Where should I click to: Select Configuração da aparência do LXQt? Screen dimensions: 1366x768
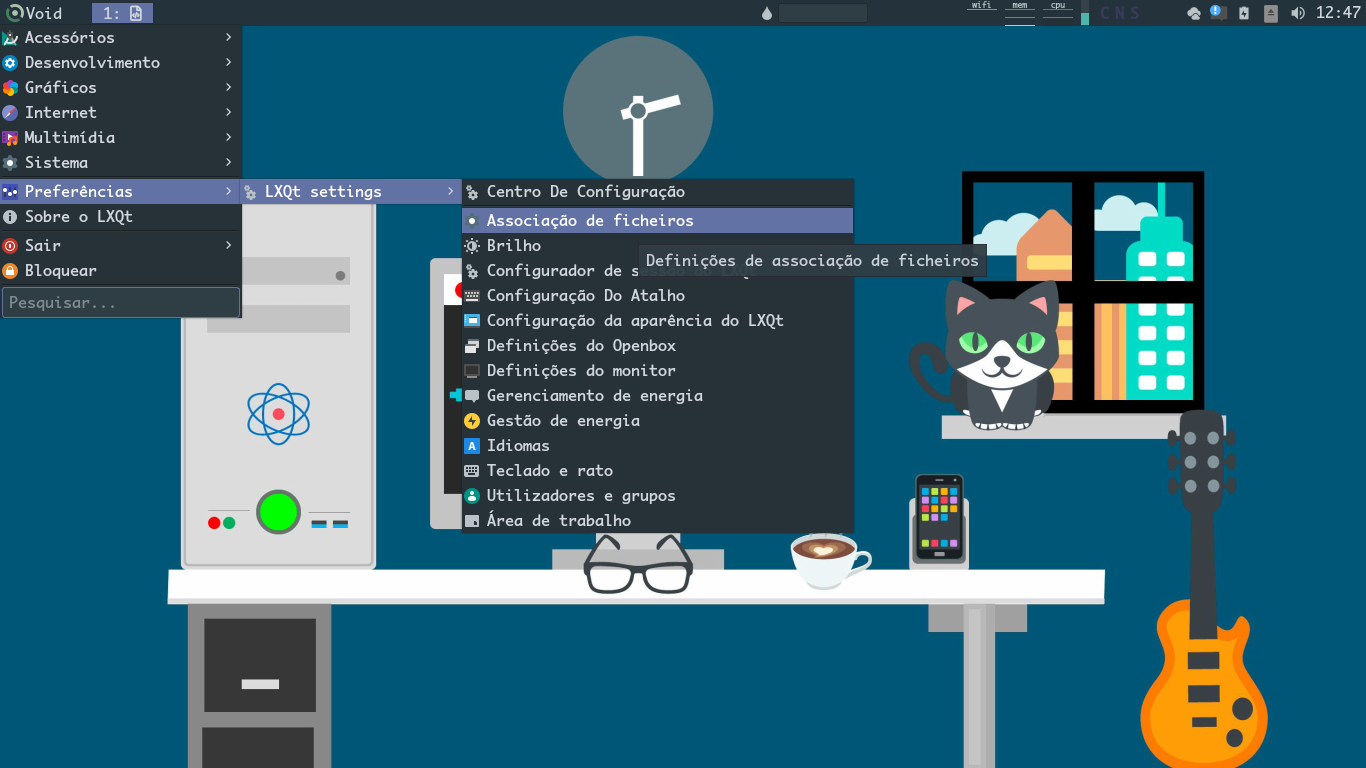634,321
